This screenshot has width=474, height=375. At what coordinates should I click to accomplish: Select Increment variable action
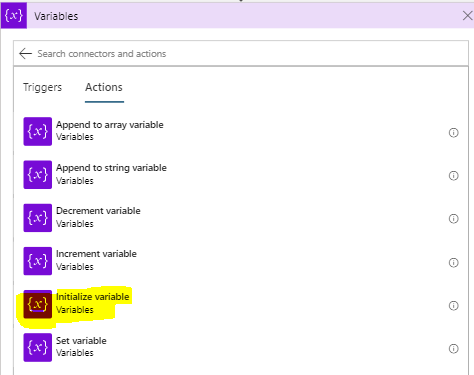coord(96,254)
